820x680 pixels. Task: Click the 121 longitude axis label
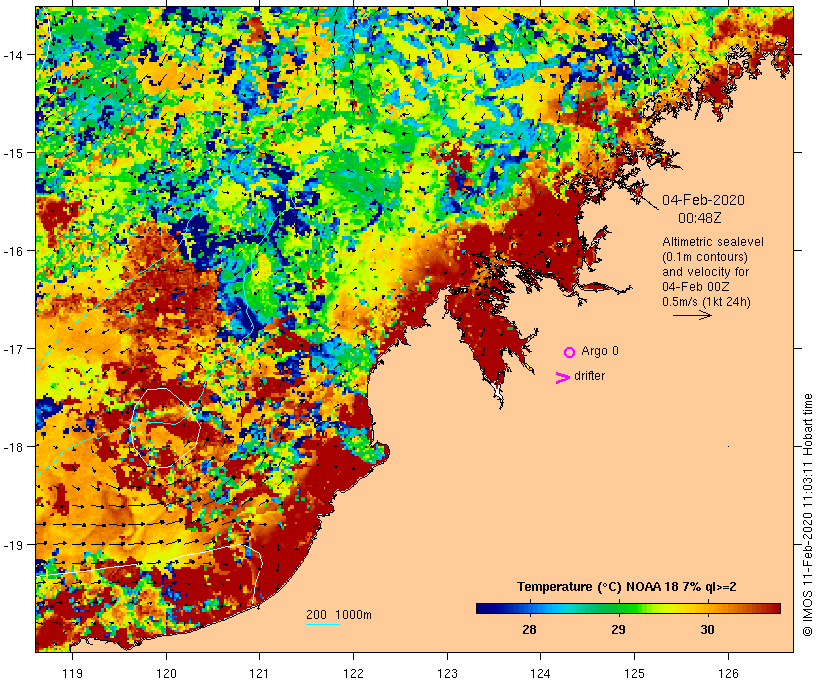click(259, 673)
